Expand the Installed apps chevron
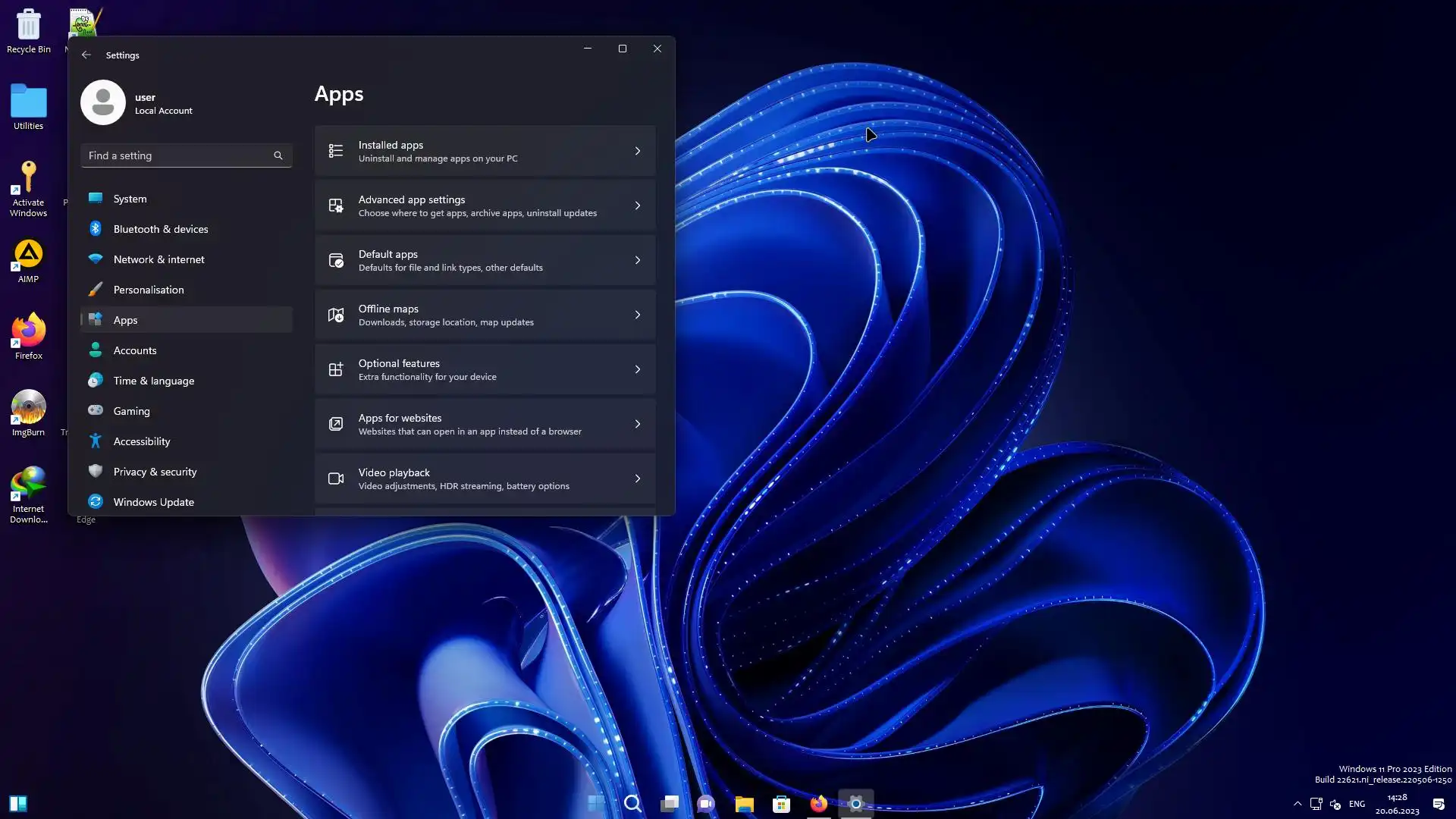This screenshot has width=1456, height=819. 637,151
